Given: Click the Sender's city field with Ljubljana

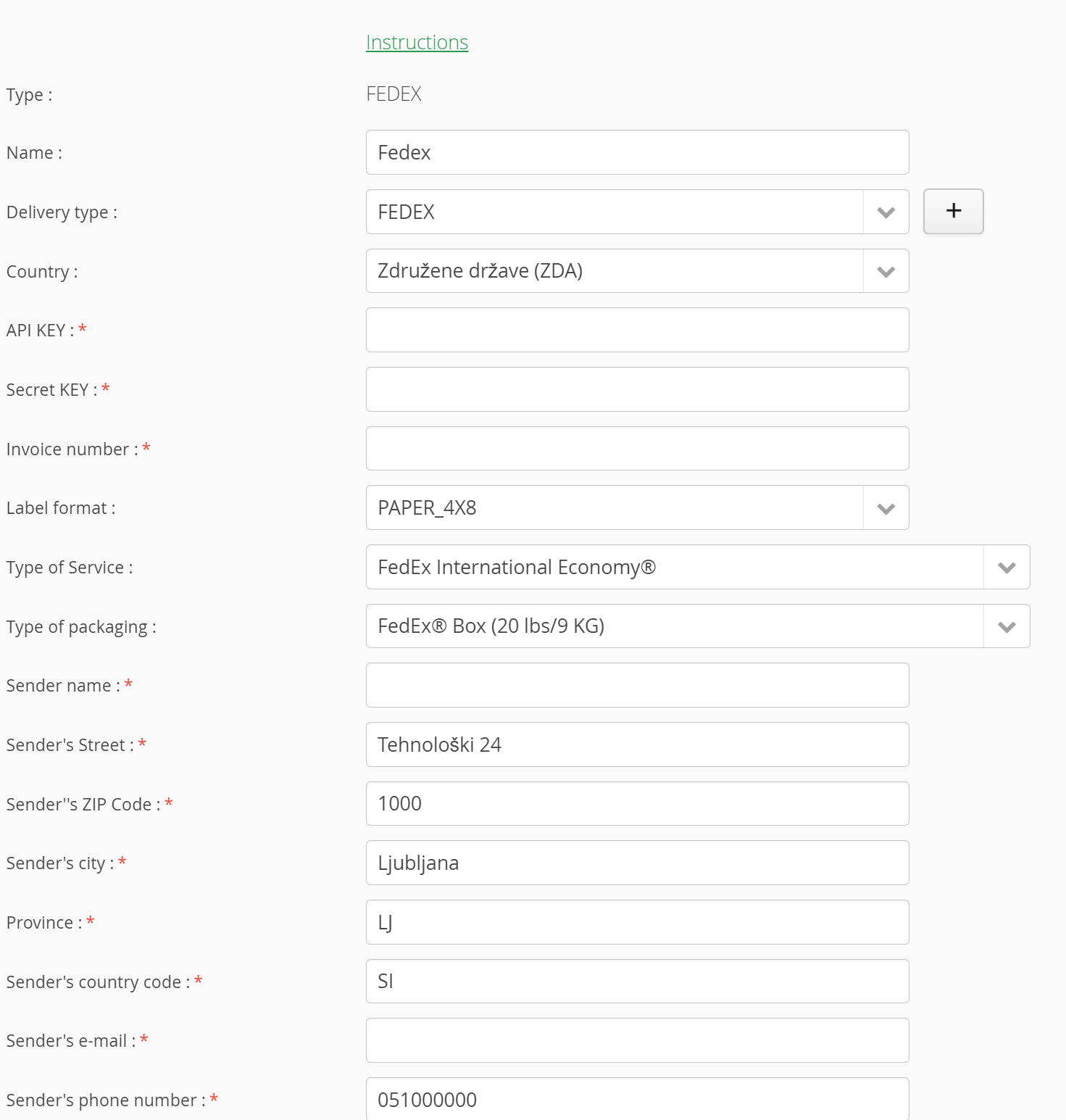Looking at the screenshot, I should (637, 863).
